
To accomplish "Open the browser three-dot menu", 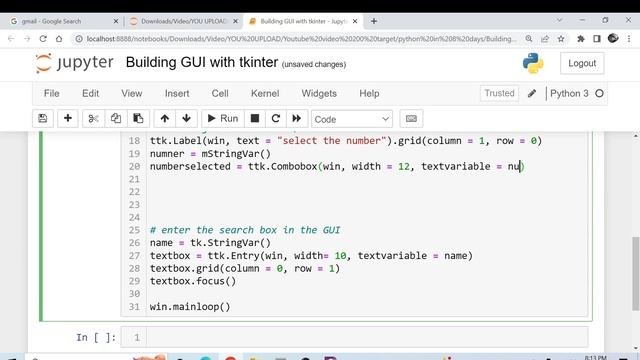I will [629, 39].
